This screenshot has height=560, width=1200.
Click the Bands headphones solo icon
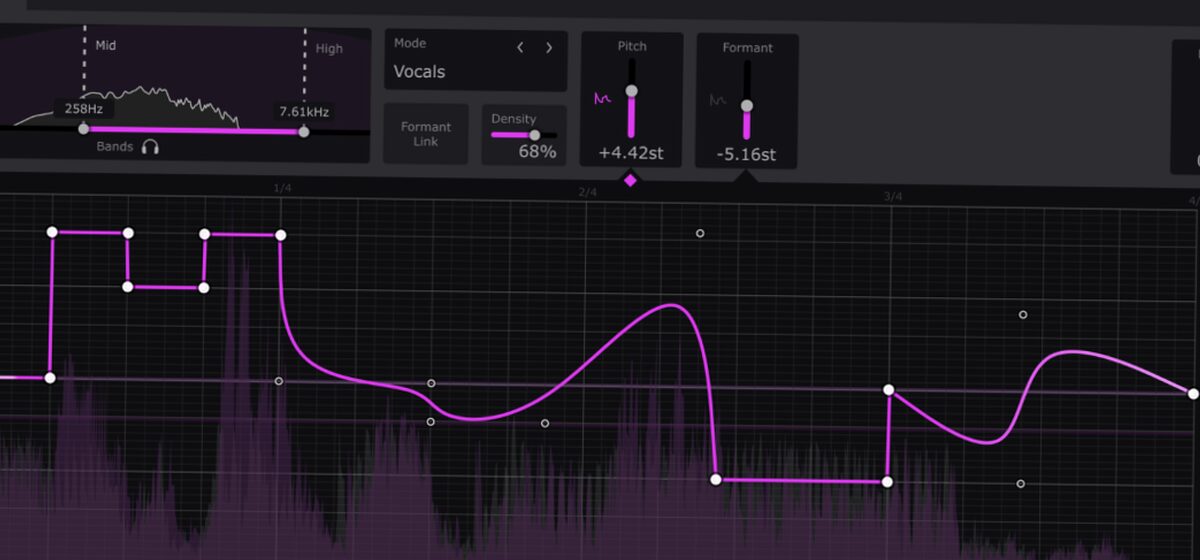click(x=151, y=147)
